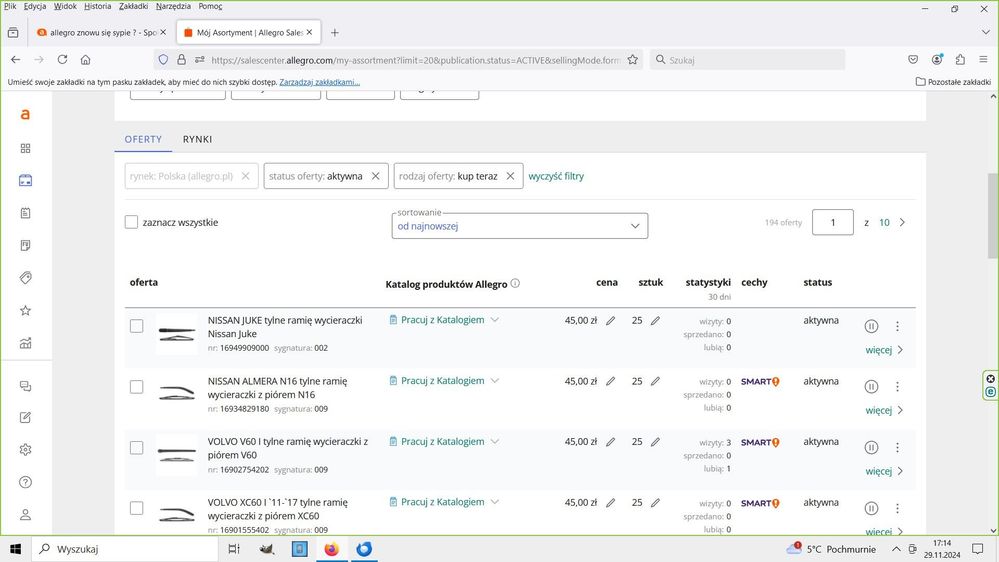Open a new browser tab
Viewport: 999px width, 562px height.
[x=334, y=32]
